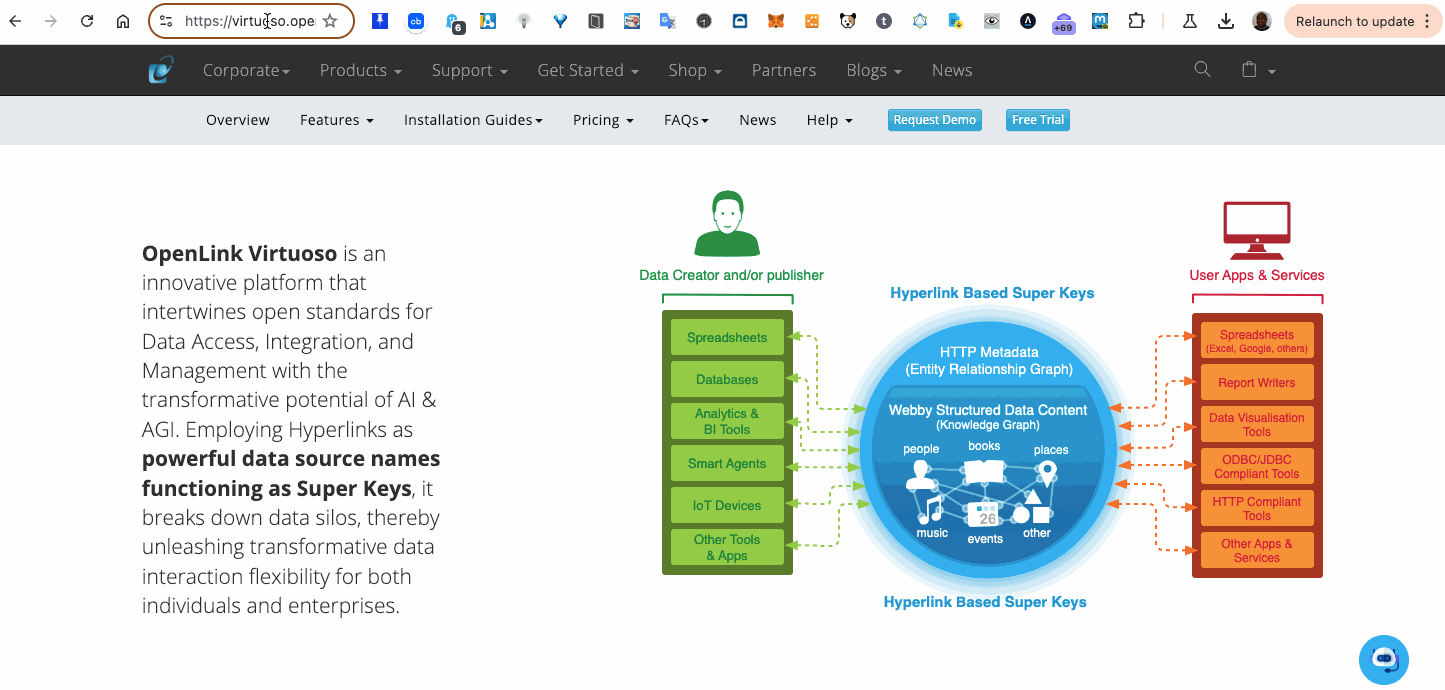
Task: Open the orange dice square extension
Action: coord(812,20)
